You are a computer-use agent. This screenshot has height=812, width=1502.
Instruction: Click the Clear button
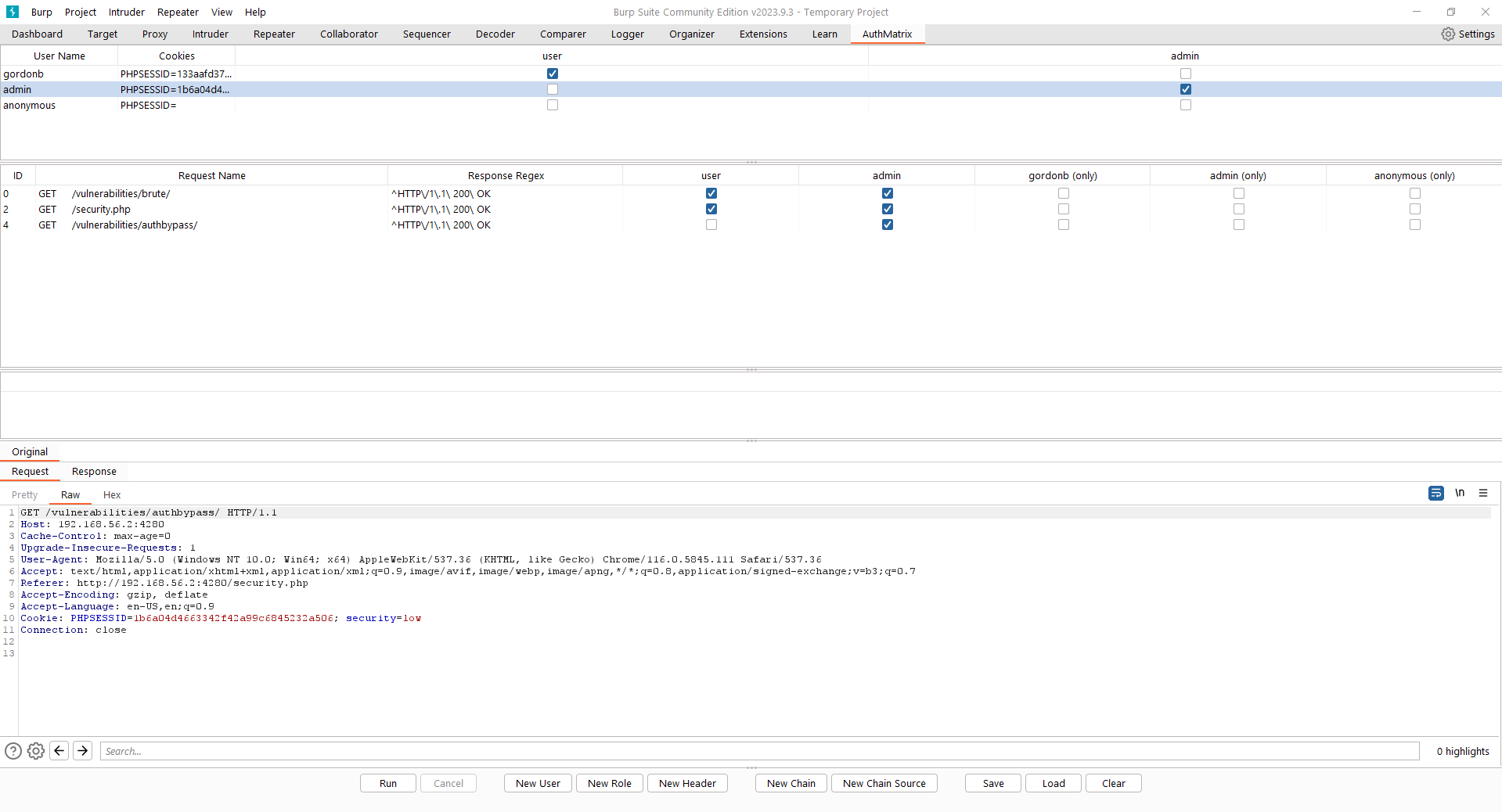(x=1114, y=783)
